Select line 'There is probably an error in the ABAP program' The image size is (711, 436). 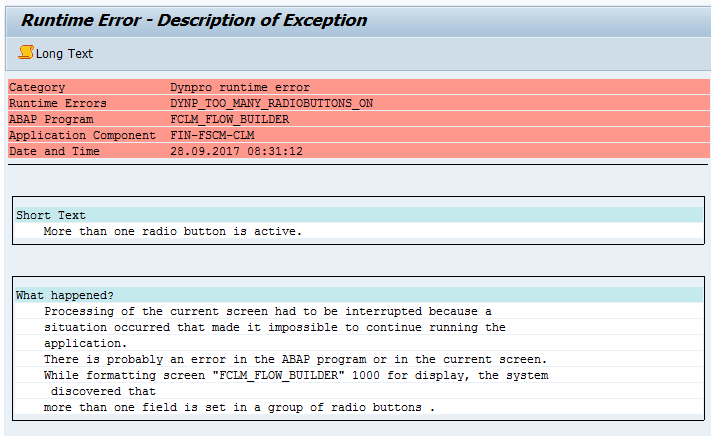(x=296, y=359)
